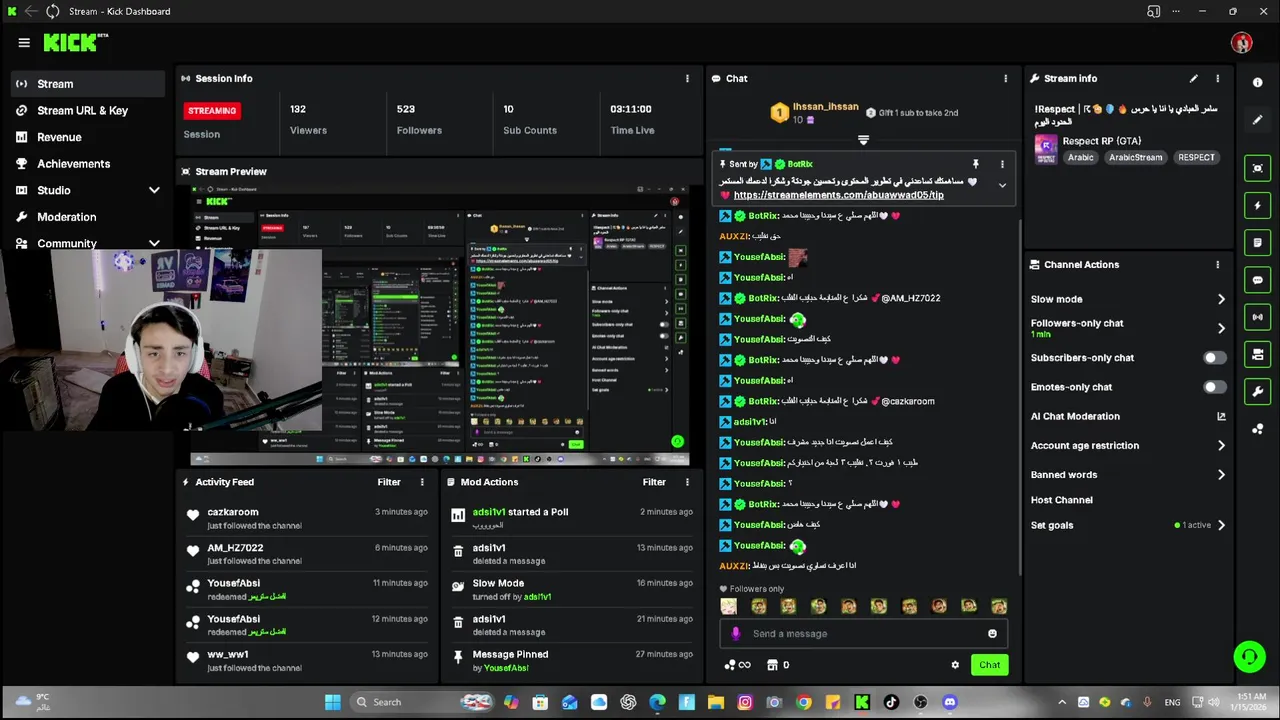Expand the Community sidebar section
The width and height of the screenshot is (1280, 720).
pyautogui.click(x=154, y=243)
